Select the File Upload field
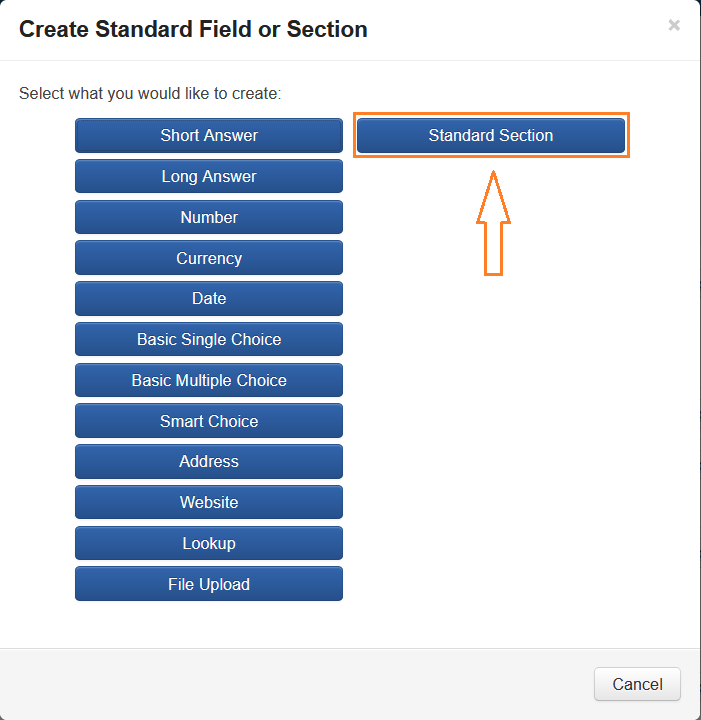Image resolution: width=701 pixels, height=720 pixels. 209,585
